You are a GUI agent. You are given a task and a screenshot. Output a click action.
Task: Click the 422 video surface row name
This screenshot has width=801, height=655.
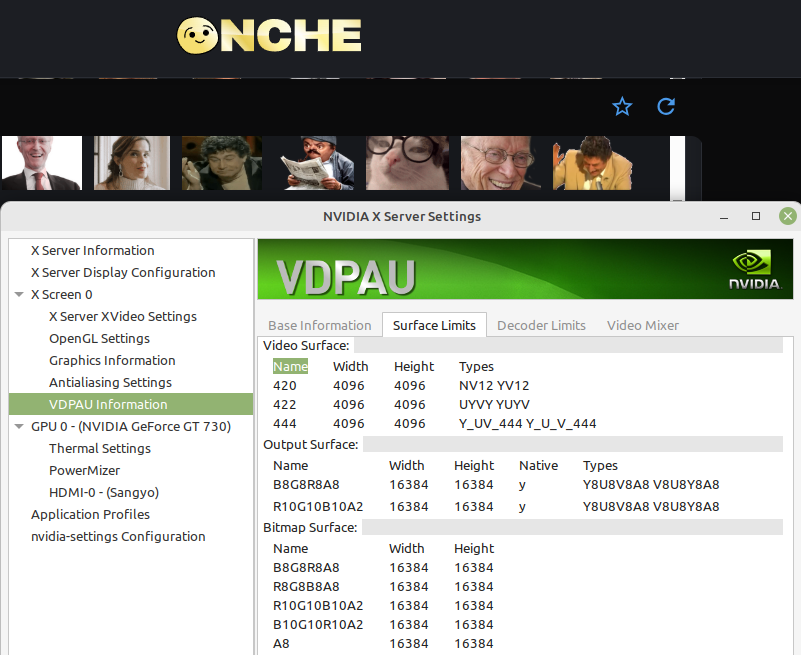coord(285,404)
